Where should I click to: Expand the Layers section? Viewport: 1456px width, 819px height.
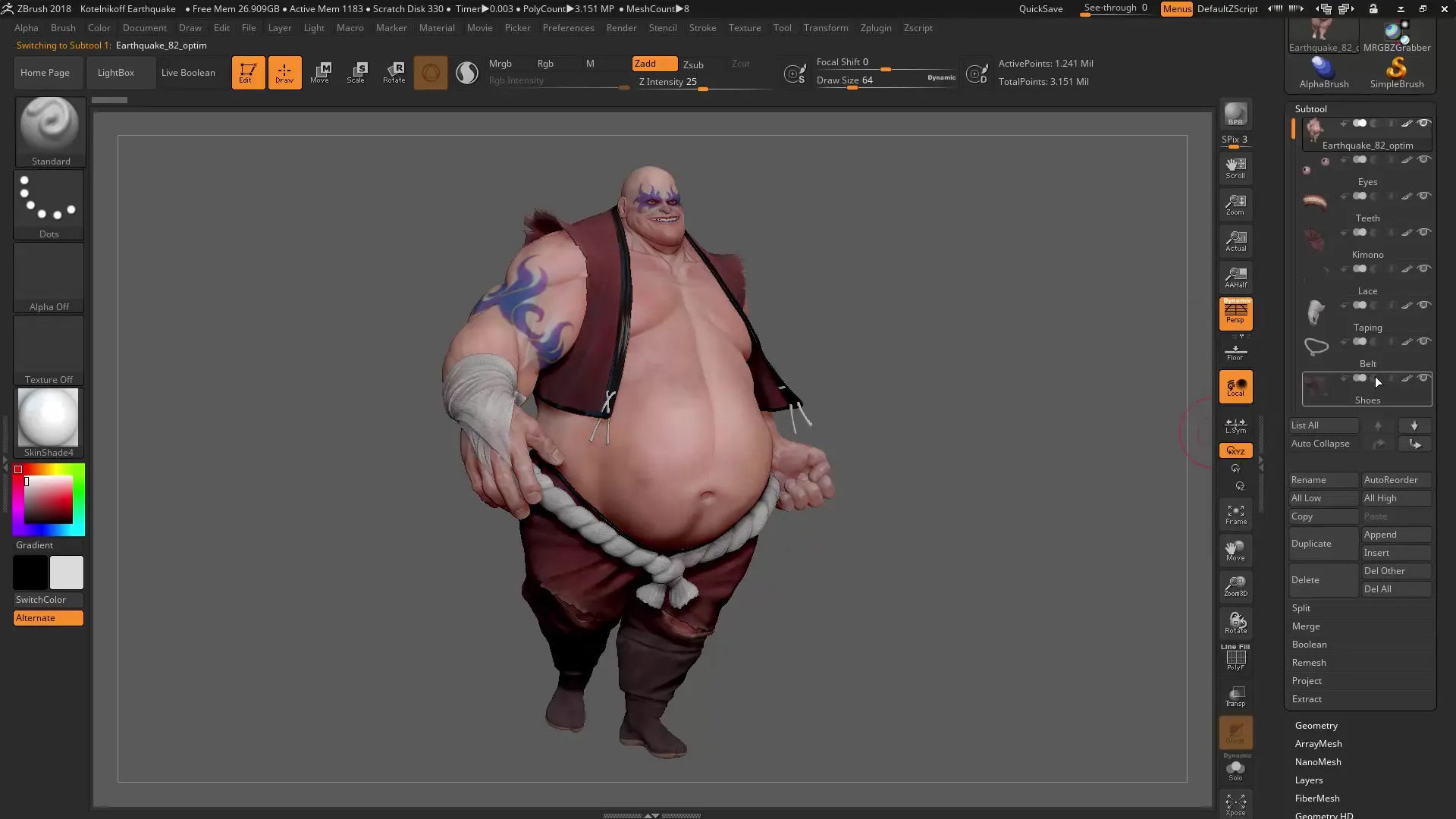(1309, 780)
